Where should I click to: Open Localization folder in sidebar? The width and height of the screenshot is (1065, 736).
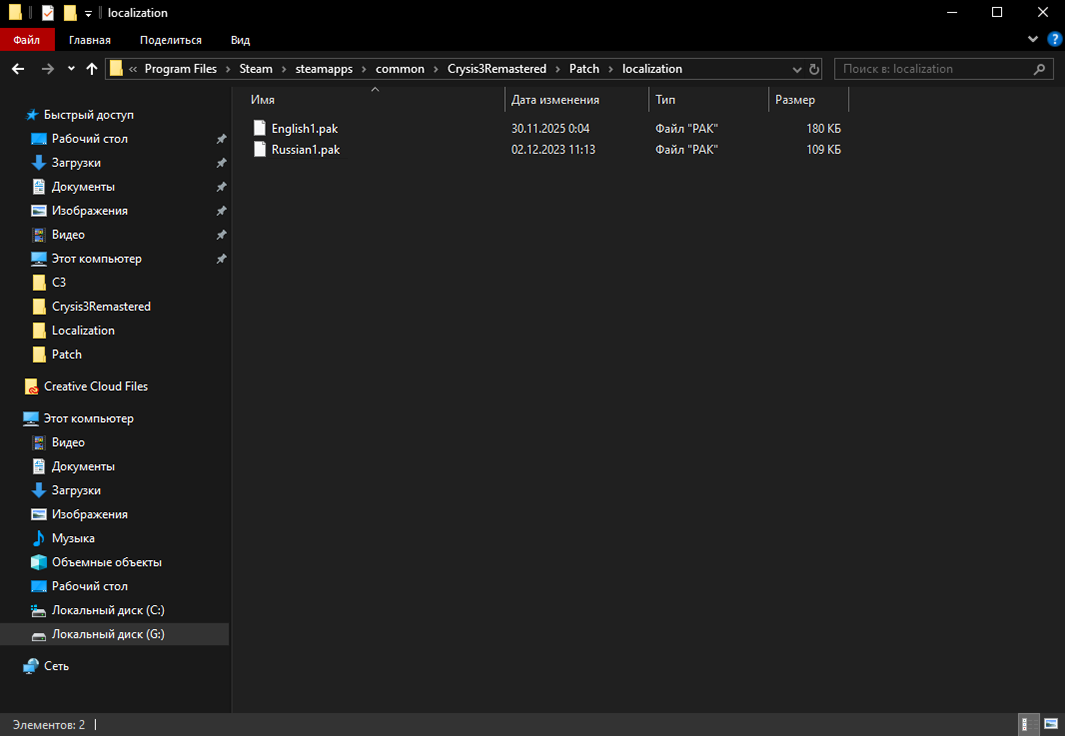[x=83, y=331]
